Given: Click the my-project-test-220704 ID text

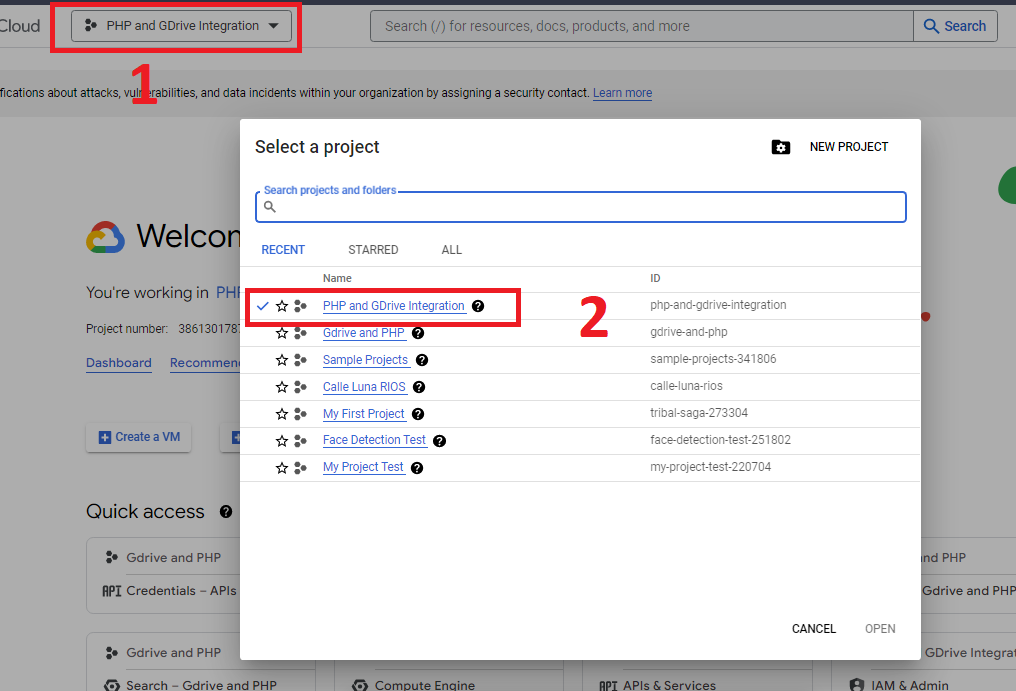Looking at the screenshot, I should (x=711, y=467).
